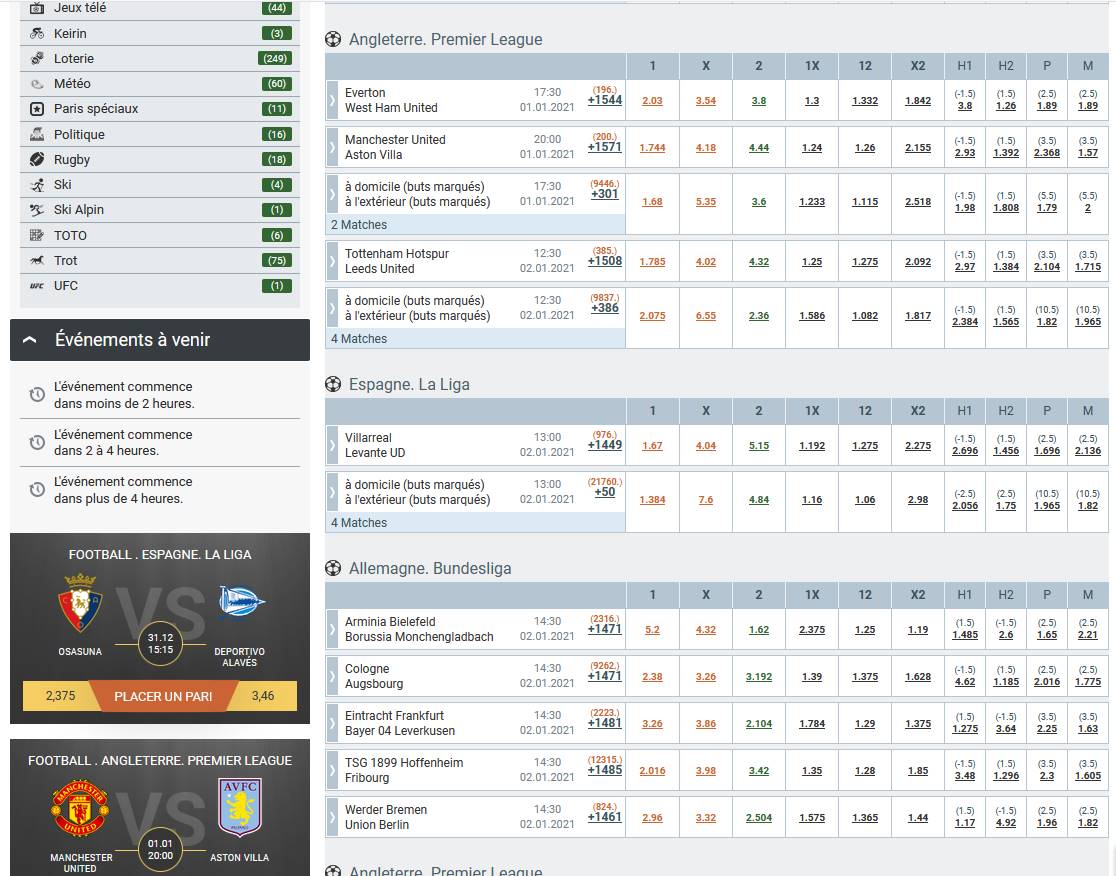Viewport: 1116px width, 876px height.
Task: Expand the Everton vs West Ham match row
Action: pos(331,100)
